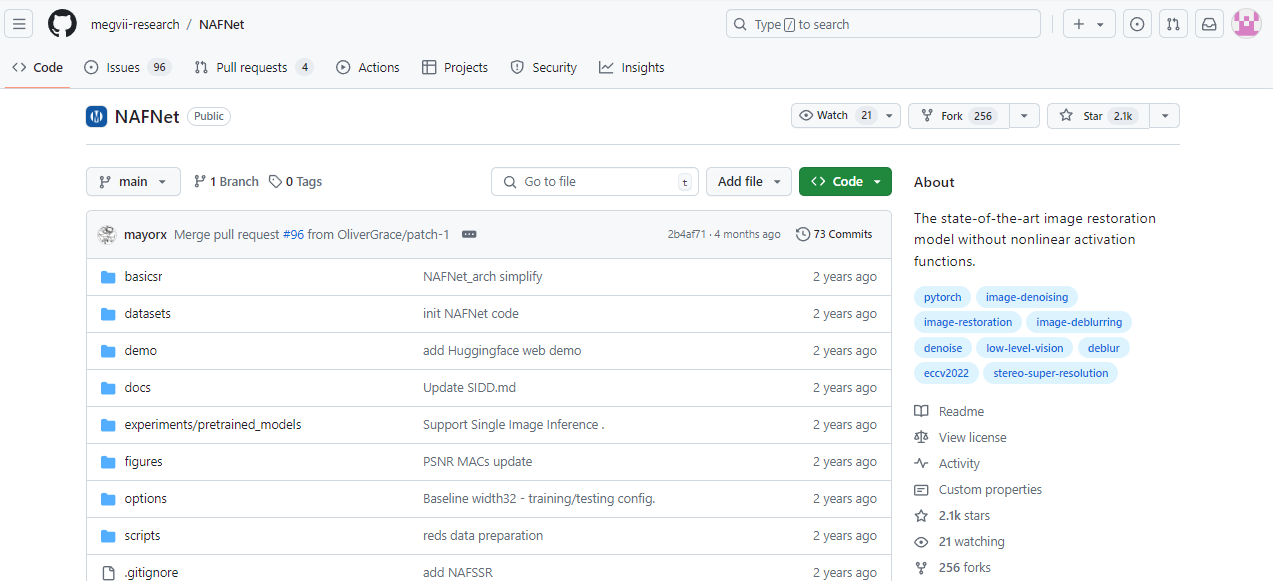Image resolution: width=1273 pixels, height=581 pixels.
Task: Fork the NAFNet repository
Action: 958,116
